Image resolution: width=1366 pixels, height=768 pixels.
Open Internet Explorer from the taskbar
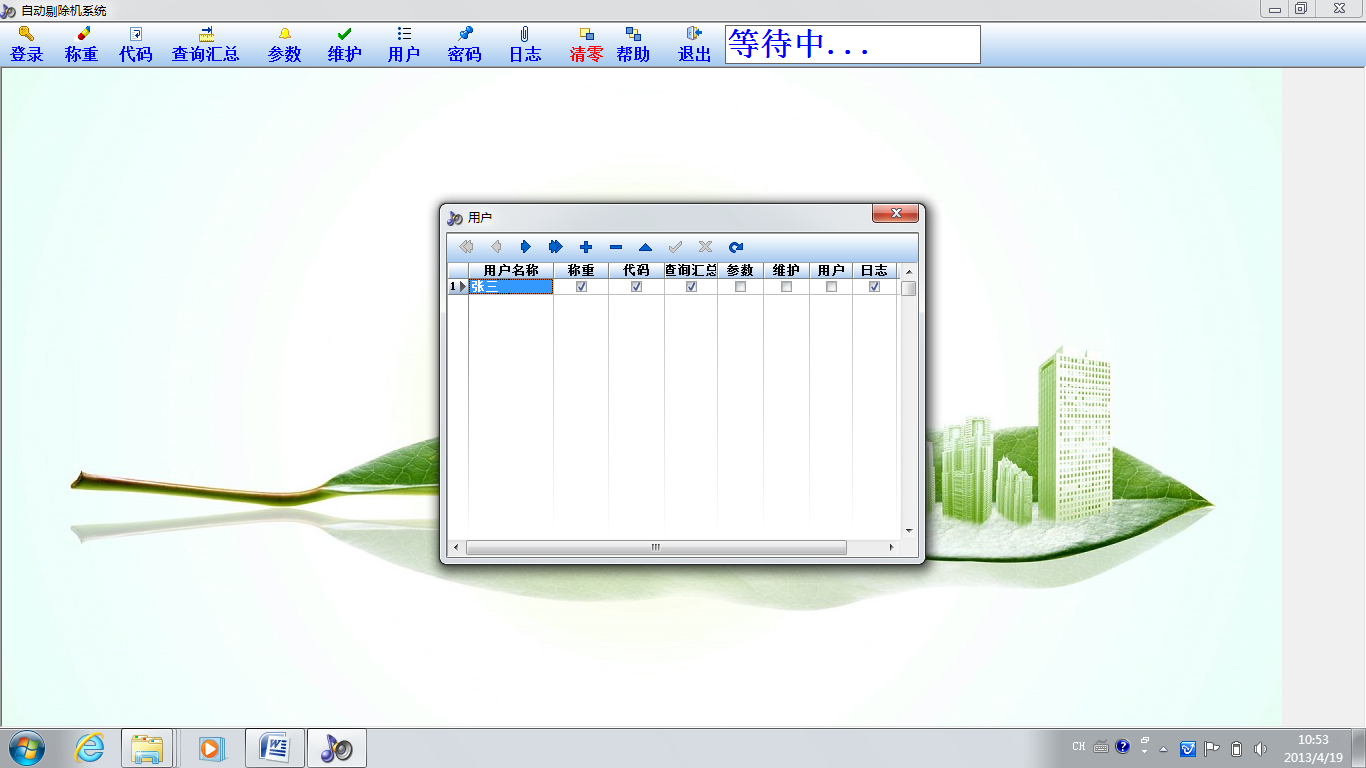(x=89, y=748)
